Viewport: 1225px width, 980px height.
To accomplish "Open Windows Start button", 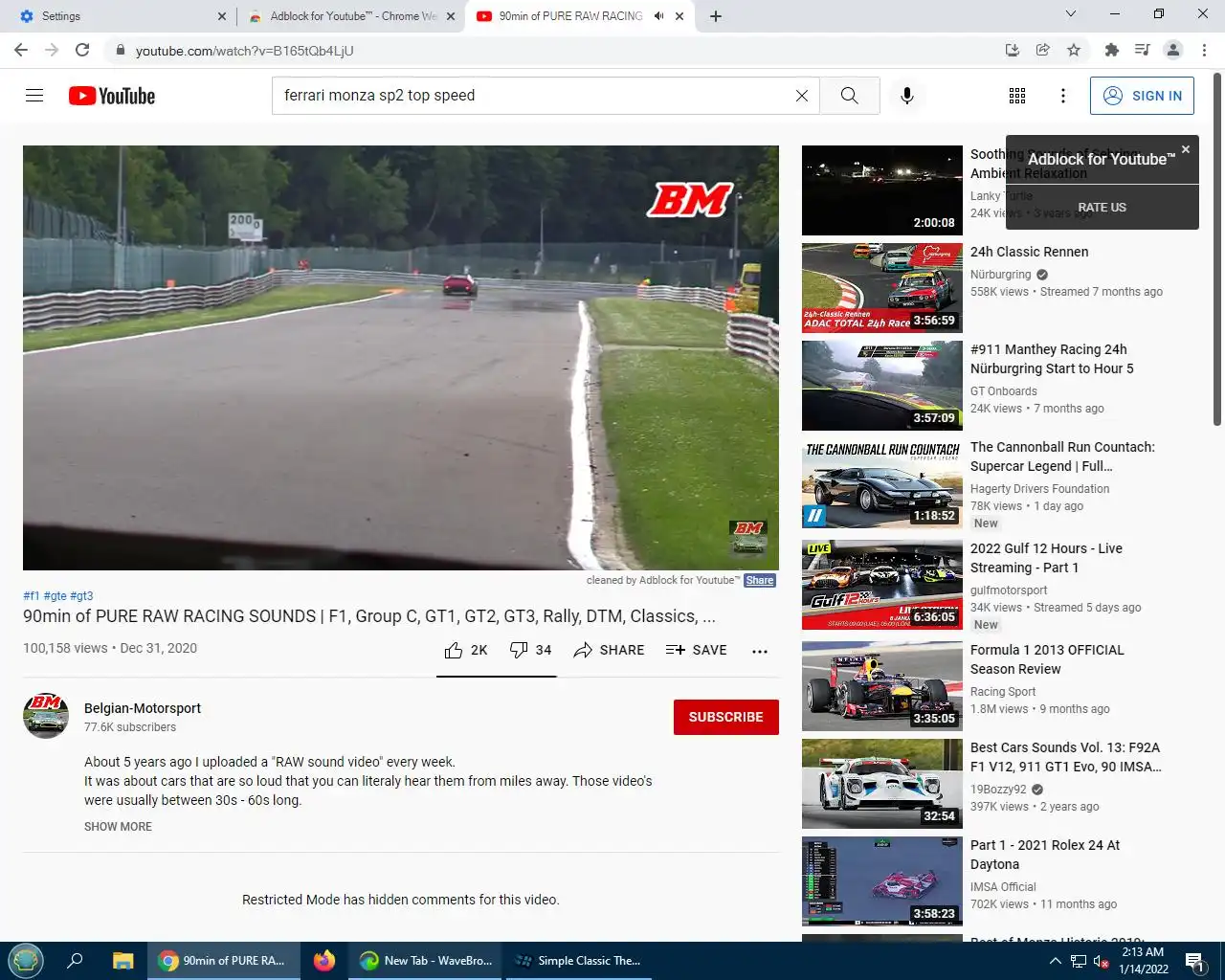I will click(26, 961).
